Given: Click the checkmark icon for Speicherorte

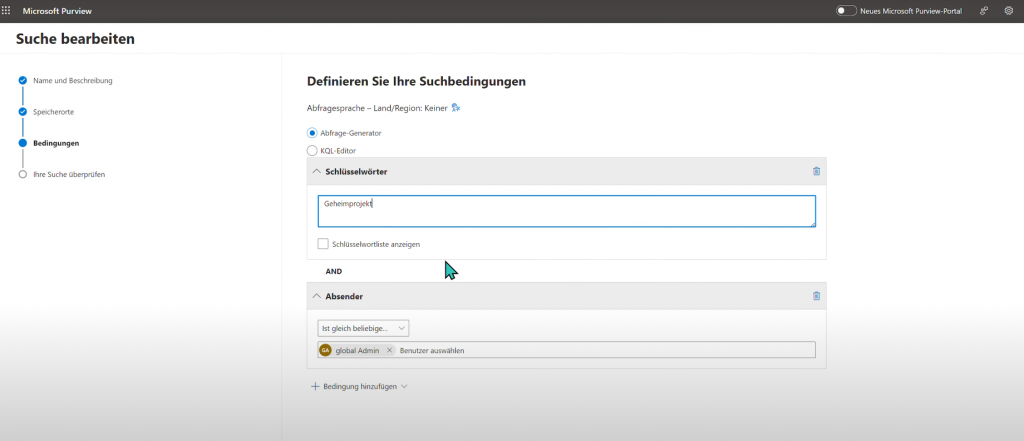Looking at the screenshot, I should [x=23, y=112].
